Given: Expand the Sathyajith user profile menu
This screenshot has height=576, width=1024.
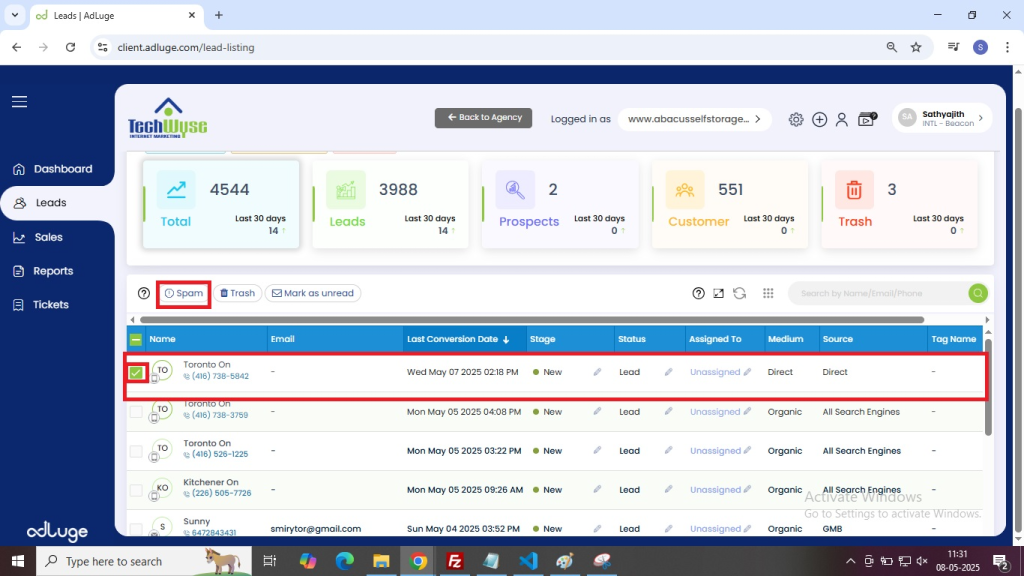Looking at the screenshot, I should click(942, 118).
